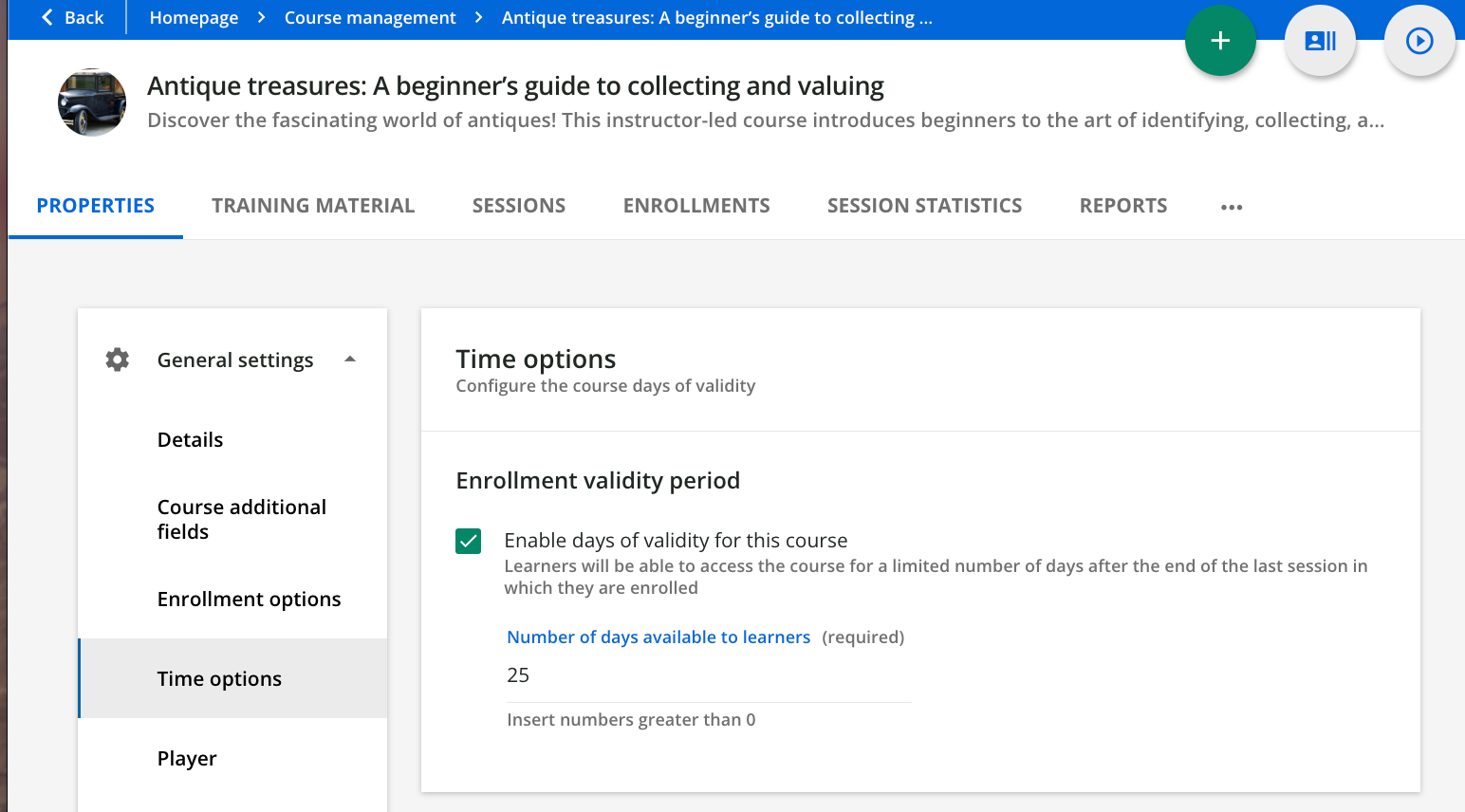The image size is (1465, 812).
Task: Open Enrollment options in sidebar
Action: pos(249,600)
